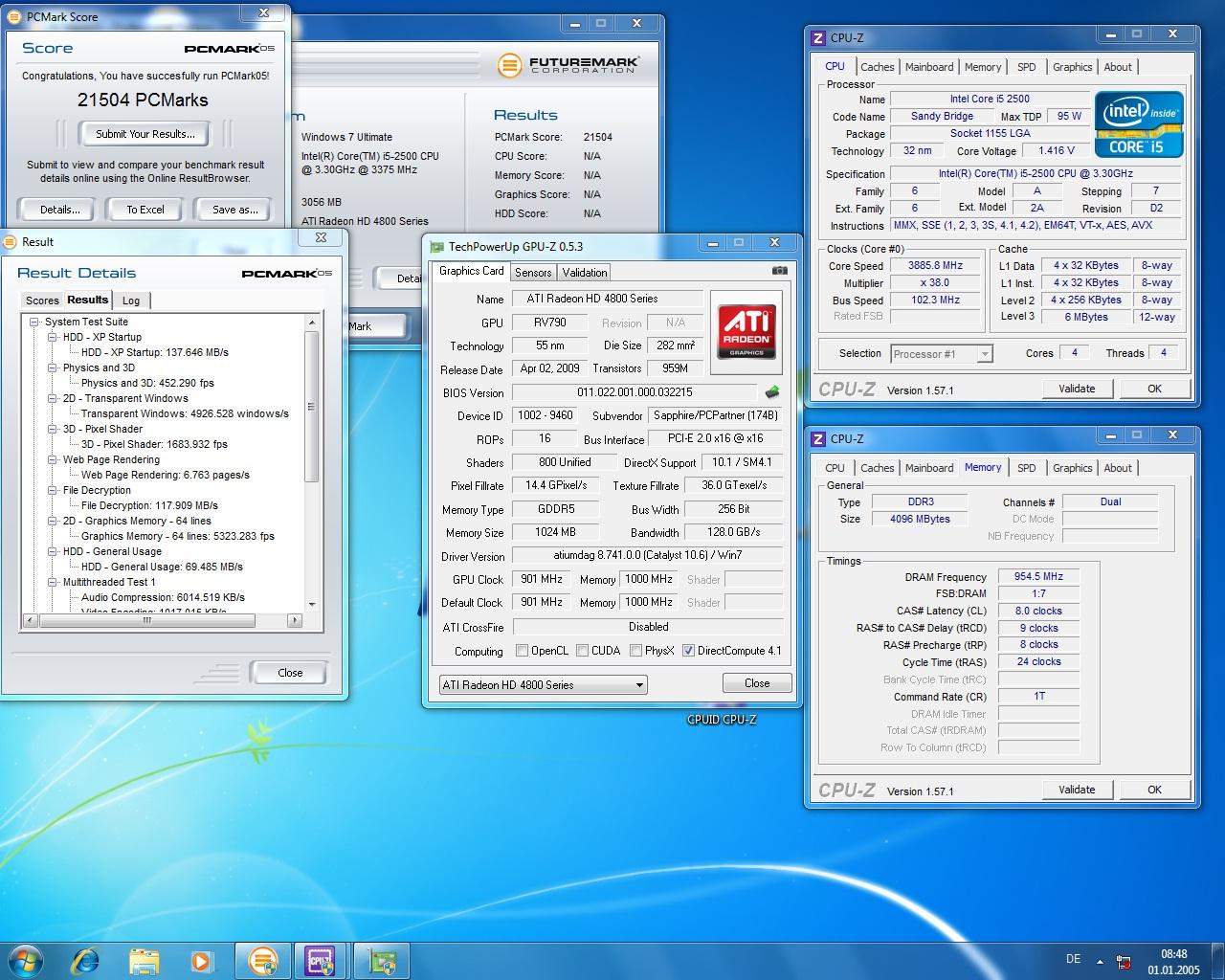1225x980 pixels.
Task: Collapse the HDD - XP Startup node
Action: (x=53, y=338)
